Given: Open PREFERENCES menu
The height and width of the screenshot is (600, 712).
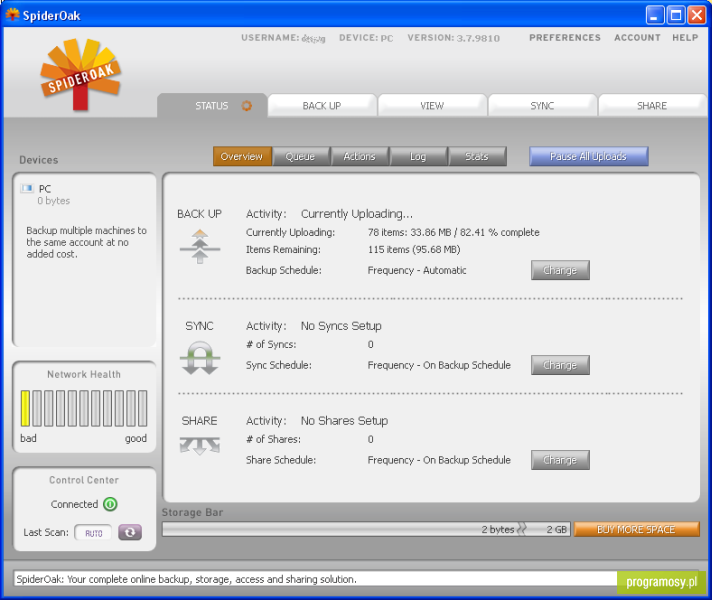Looking at the screenshot, I should tap(565, 38).
